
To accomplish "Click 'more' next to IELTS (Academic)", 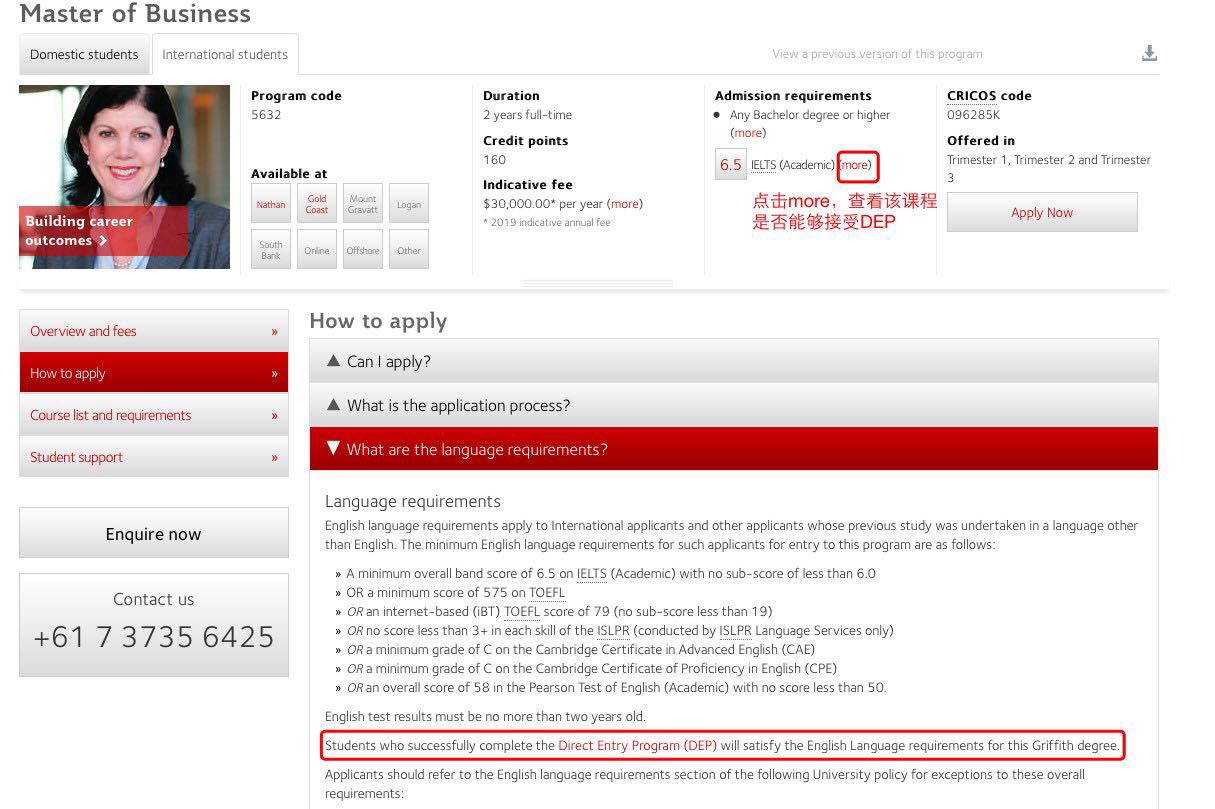I will tap(856, 165).
